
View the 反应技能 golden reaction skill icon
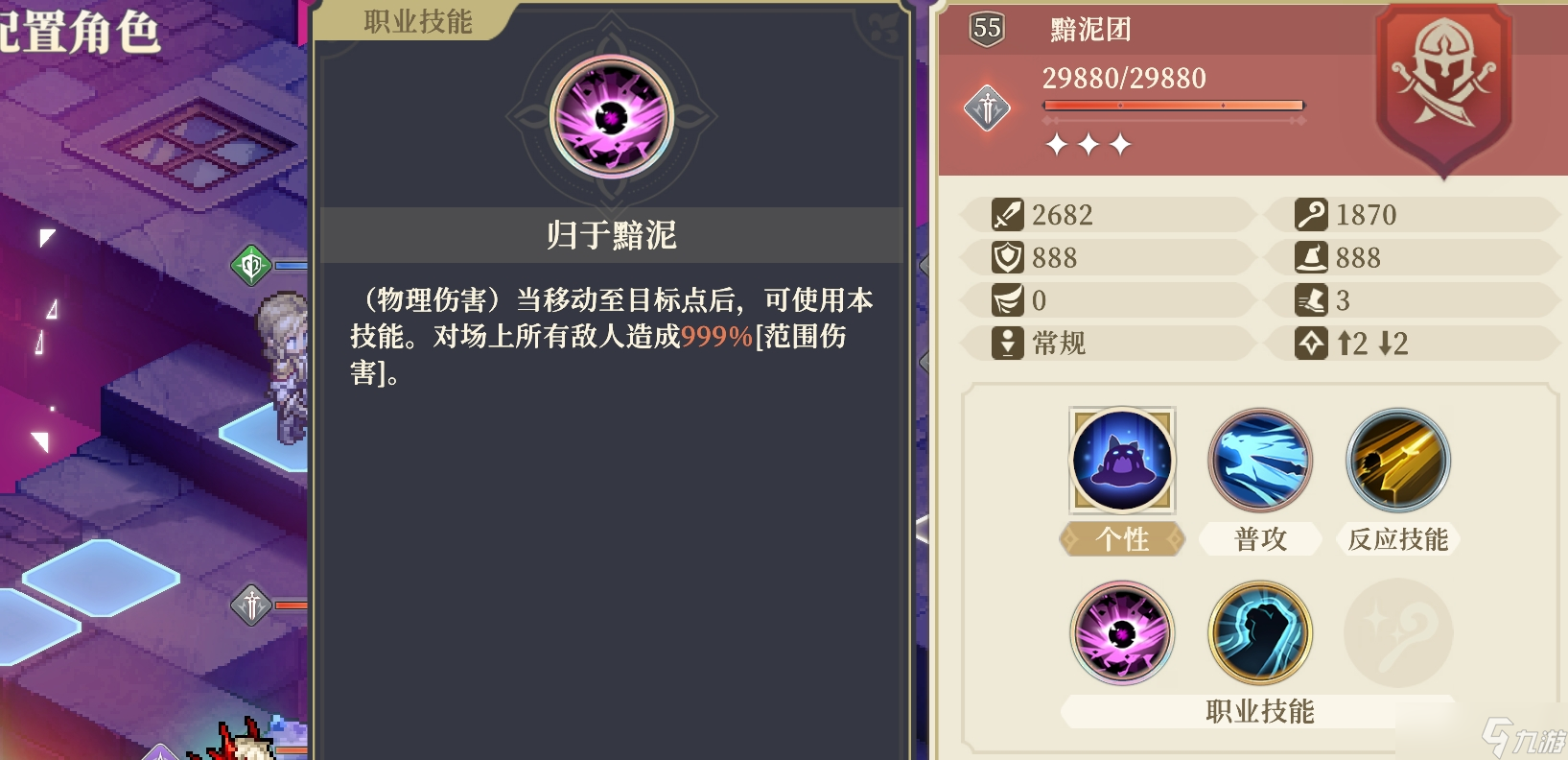1398,460
